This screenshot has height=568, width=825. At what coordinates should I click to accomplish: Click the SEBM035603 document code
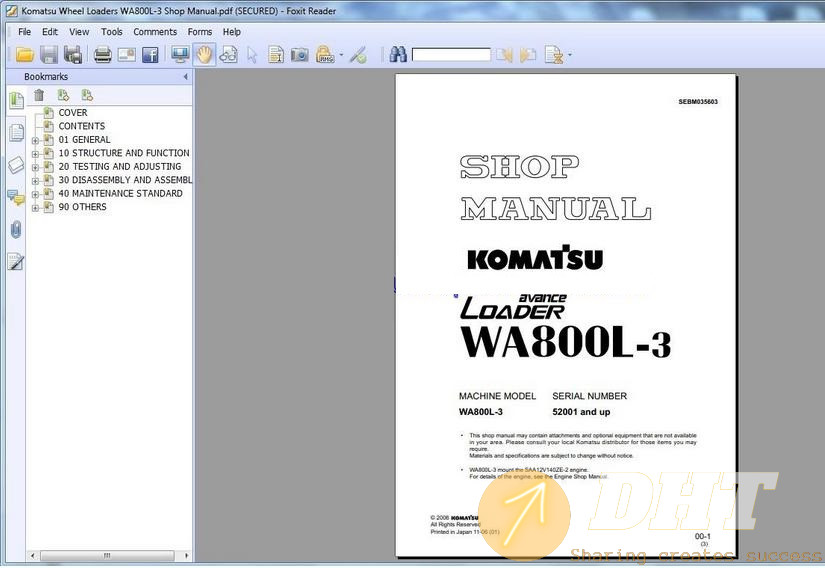[x=698, y=102]
